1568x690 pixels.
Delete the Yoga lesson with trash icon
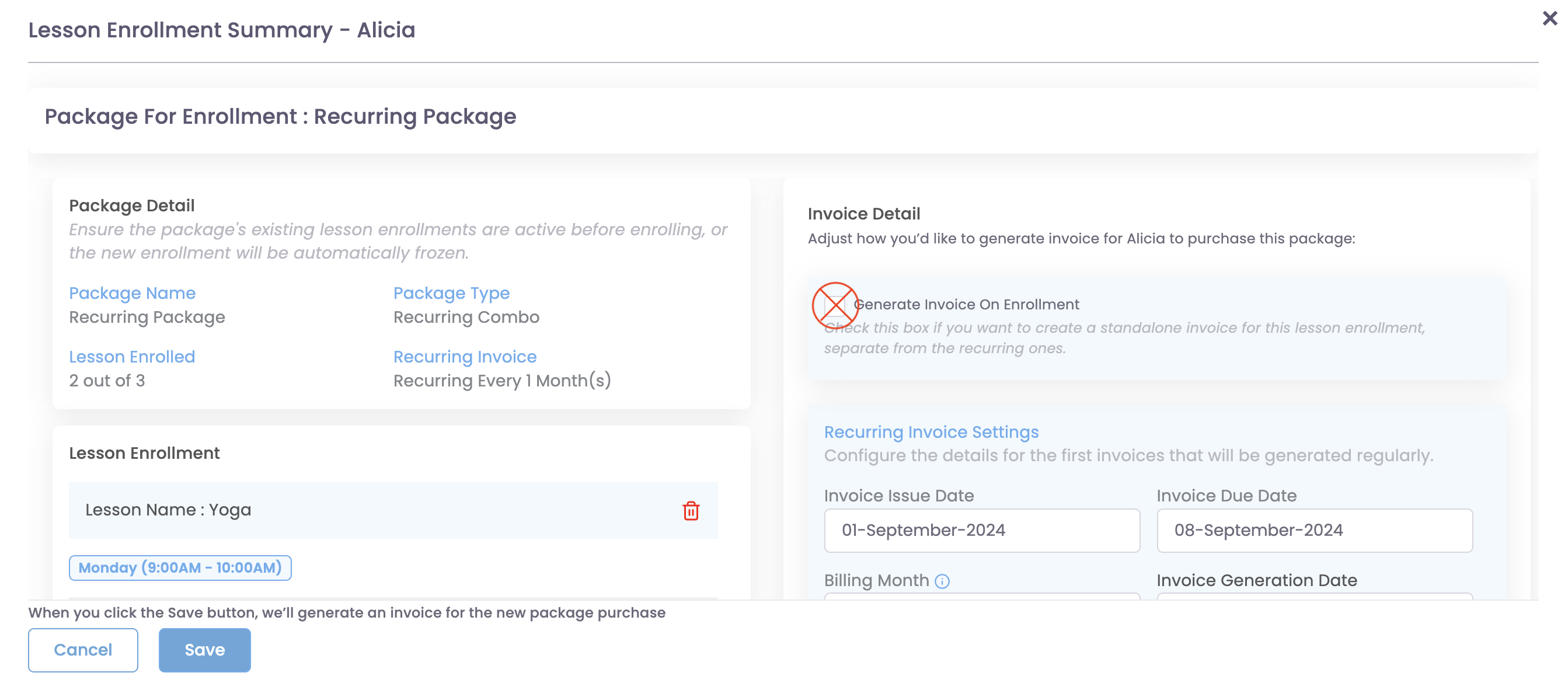pos(690,511)
